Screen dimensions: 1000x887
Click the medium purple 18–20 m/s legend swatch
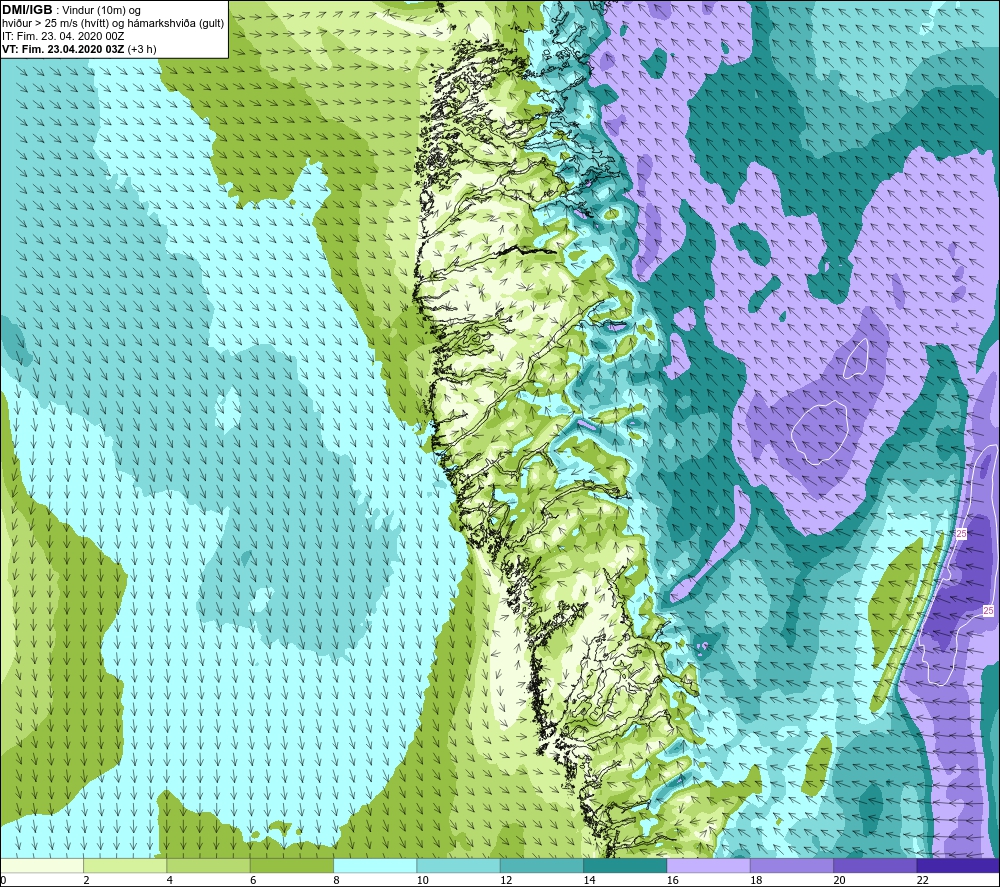791,865
